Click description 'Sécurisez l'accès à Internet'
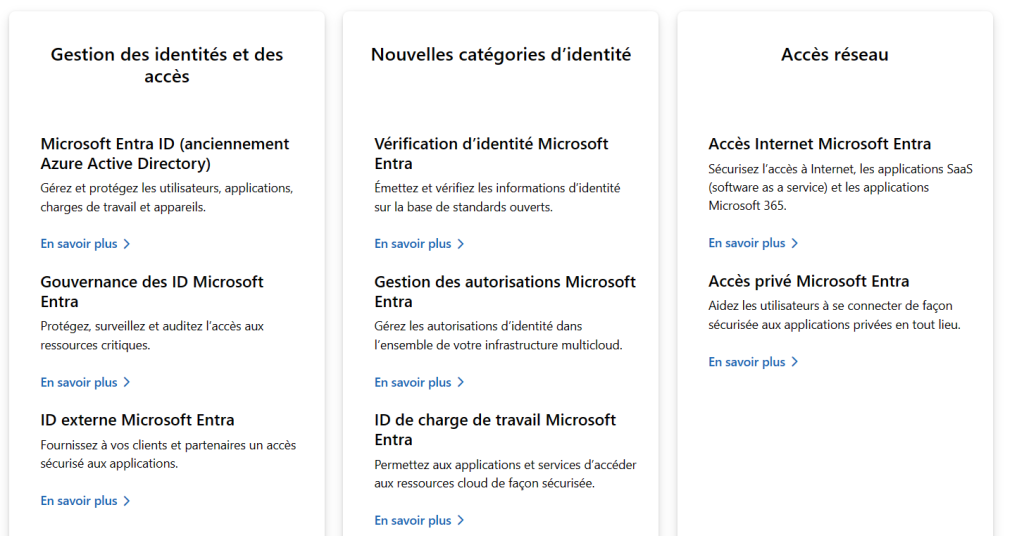The width and height of the screenshot is (1024, 536). (x=840, y=187)
